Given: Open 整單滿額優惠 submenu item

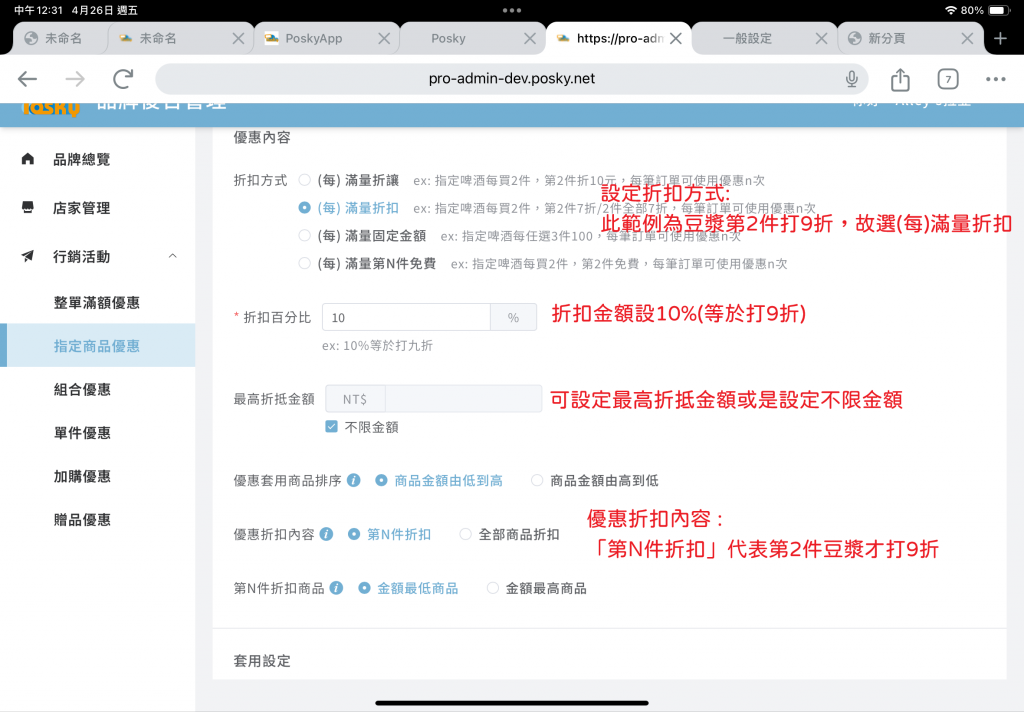Looking at the screenshot, I should pos(98,302).
